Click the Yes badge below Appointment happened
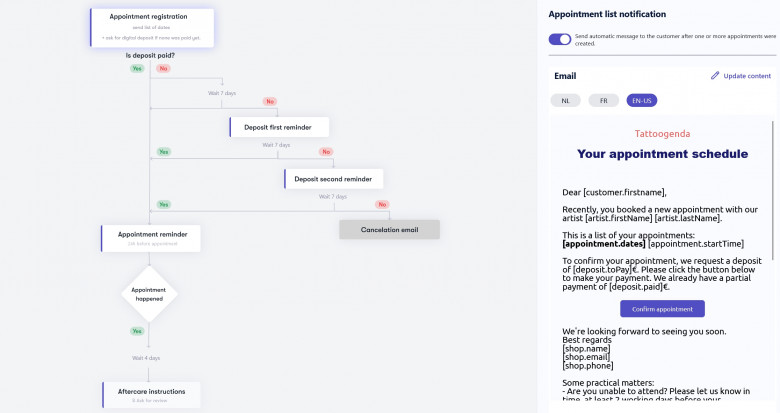This screenshot has width=780, height=413. click(x=137, y=330)
